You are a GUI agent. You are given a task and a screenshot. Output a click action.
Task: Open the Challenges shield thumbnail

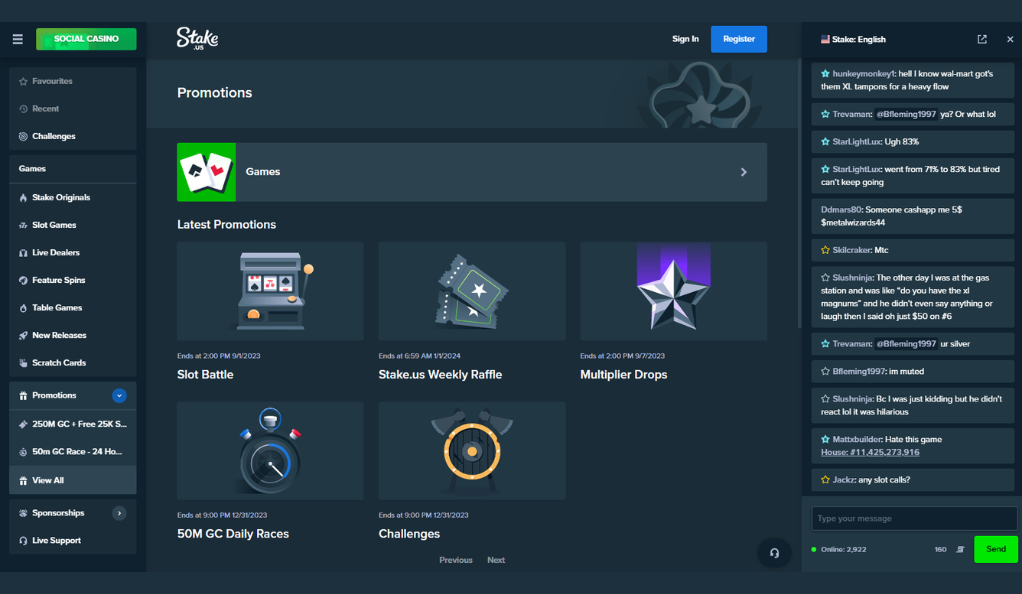click(472, 451)
